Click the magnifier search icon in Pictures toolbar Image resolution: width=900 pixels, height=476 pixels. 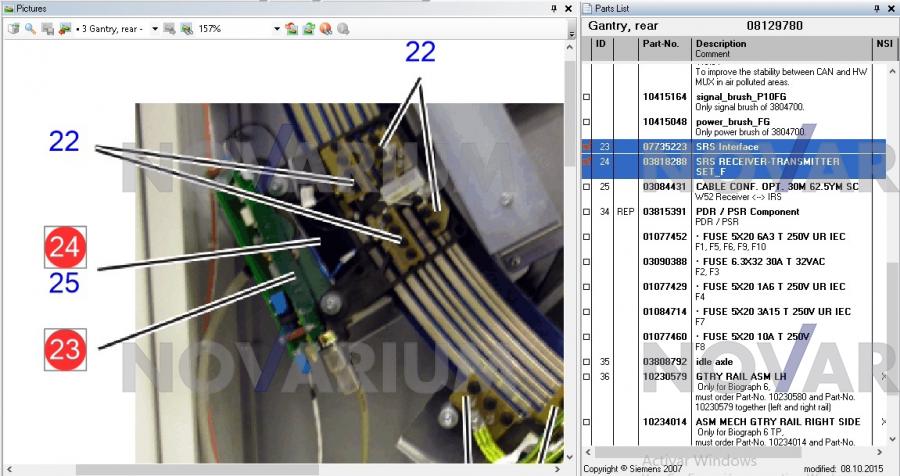click(30, 29)
